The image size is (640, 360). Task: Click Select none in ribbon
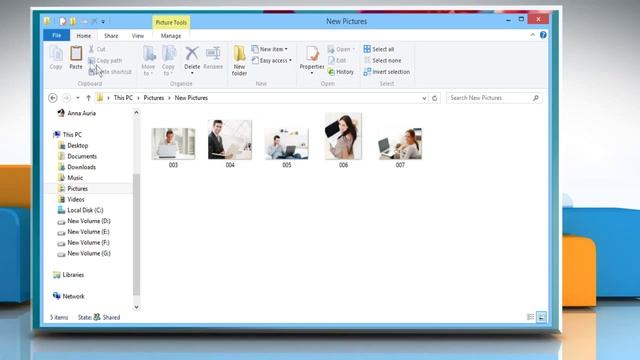coord(382,60)
